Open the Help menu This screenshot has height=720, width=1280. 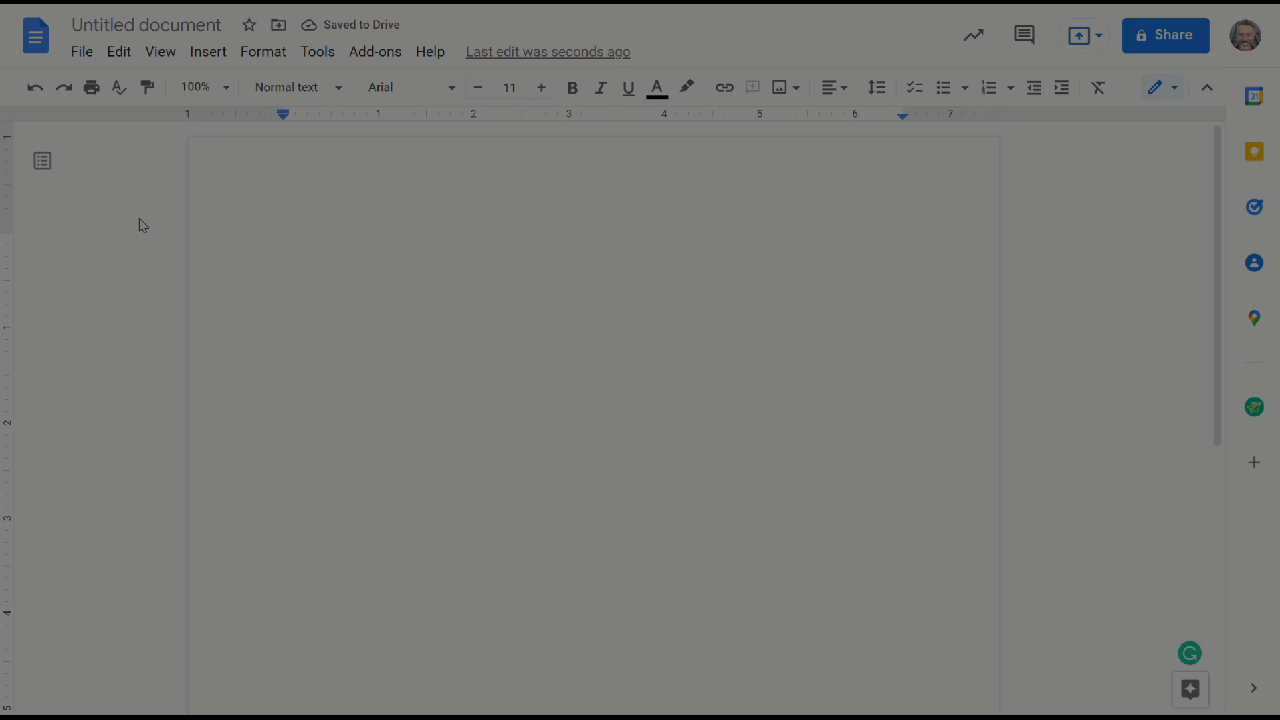[430, 52]
